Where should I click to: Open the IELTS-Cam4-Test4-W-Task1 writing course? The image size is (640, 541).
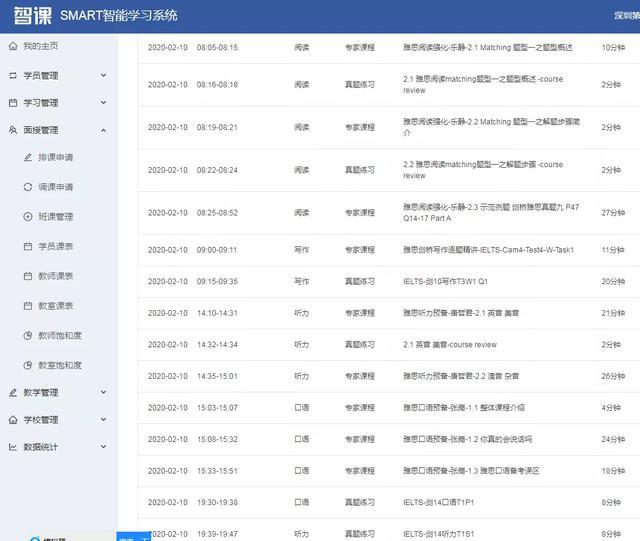[x=488, y=250]
